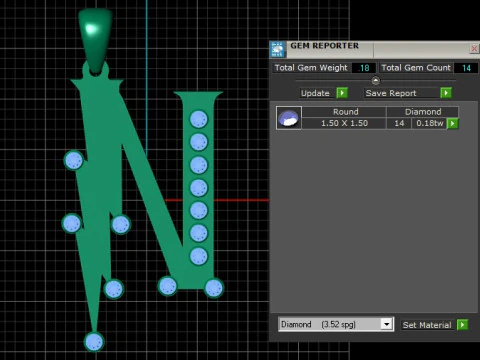Click the green arrow beside 0.18tw

point(452,123)
